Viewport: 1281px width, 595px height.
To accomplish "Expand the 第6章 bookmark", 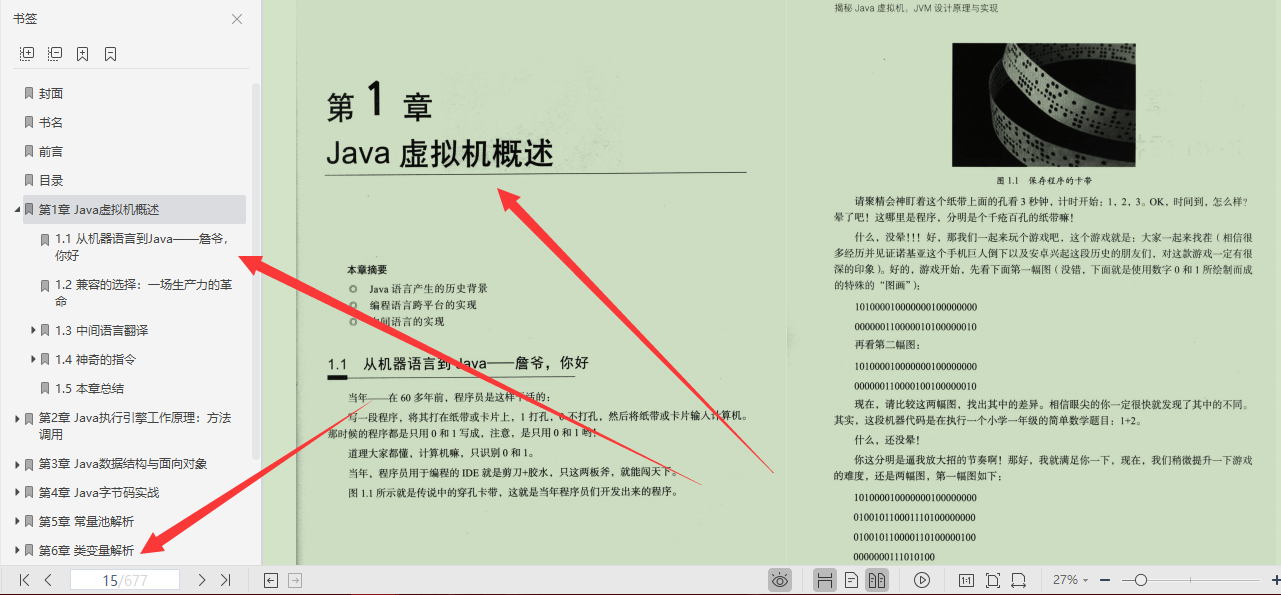I will pos(17,550).
